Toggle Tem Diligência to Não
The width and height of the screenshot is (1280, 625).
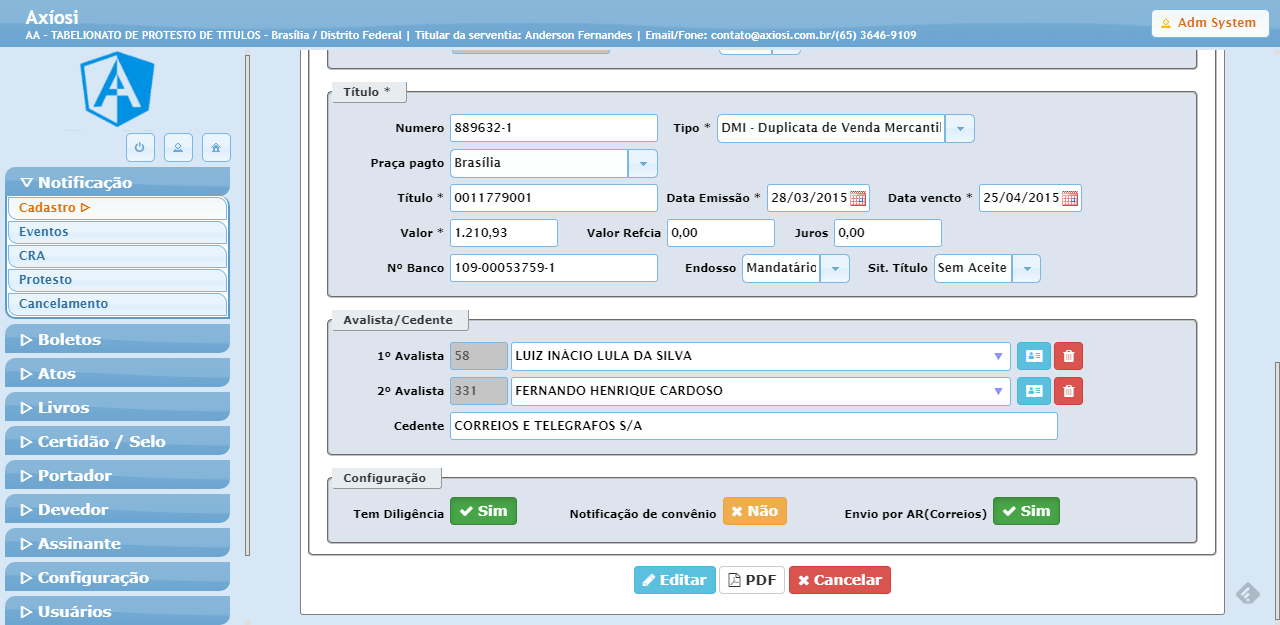click(483, 510)
